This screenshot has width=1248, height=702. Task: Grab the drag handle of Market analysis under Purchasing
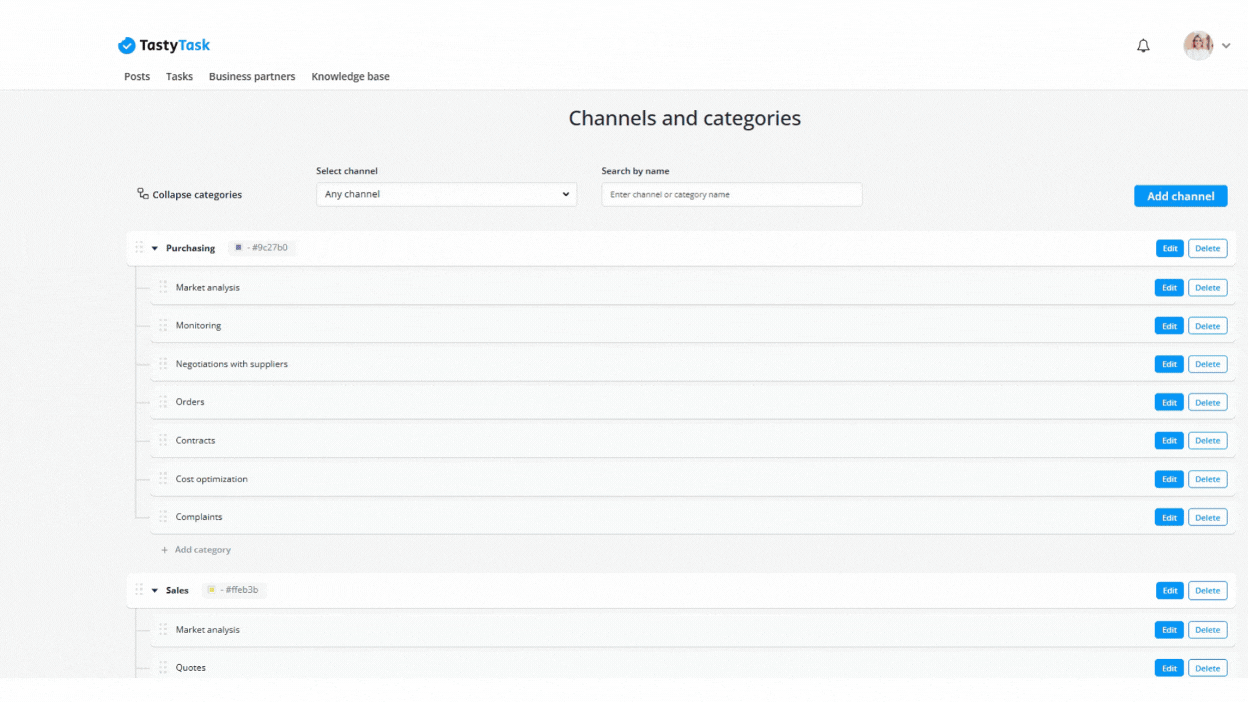click(x=163, y=287)
